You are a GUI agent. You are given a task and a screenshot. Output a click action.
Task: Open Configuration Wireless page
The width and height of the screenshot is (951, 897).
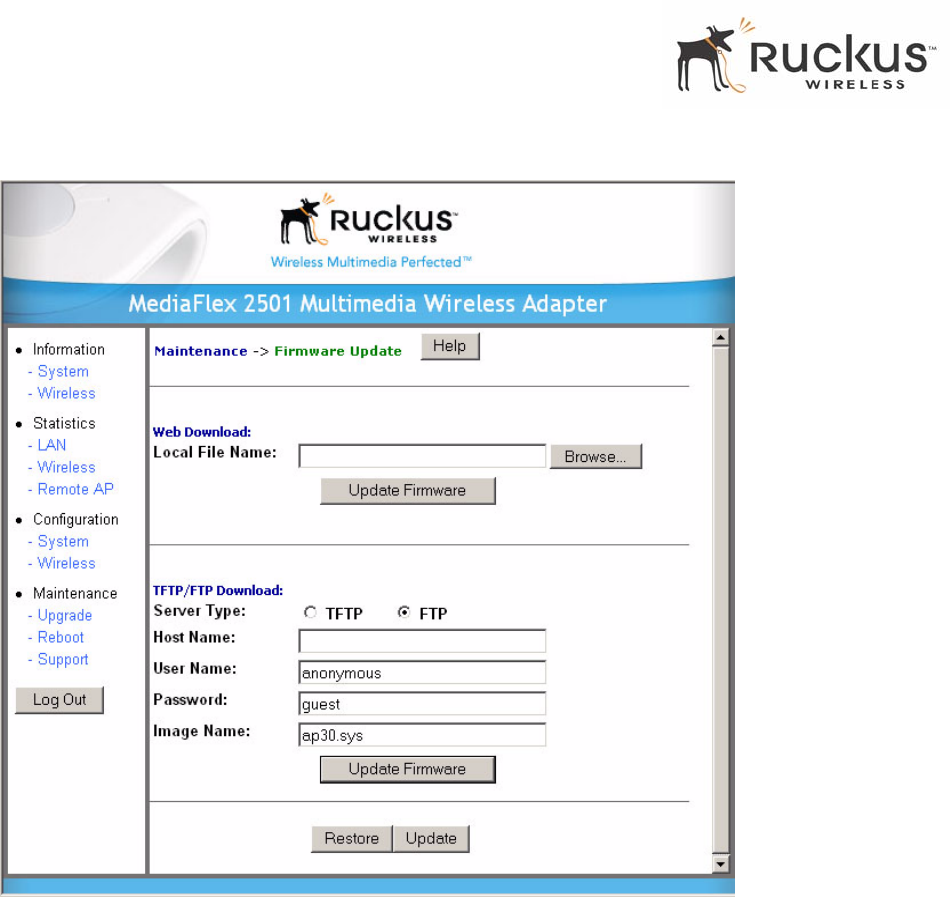click(66, 563)
